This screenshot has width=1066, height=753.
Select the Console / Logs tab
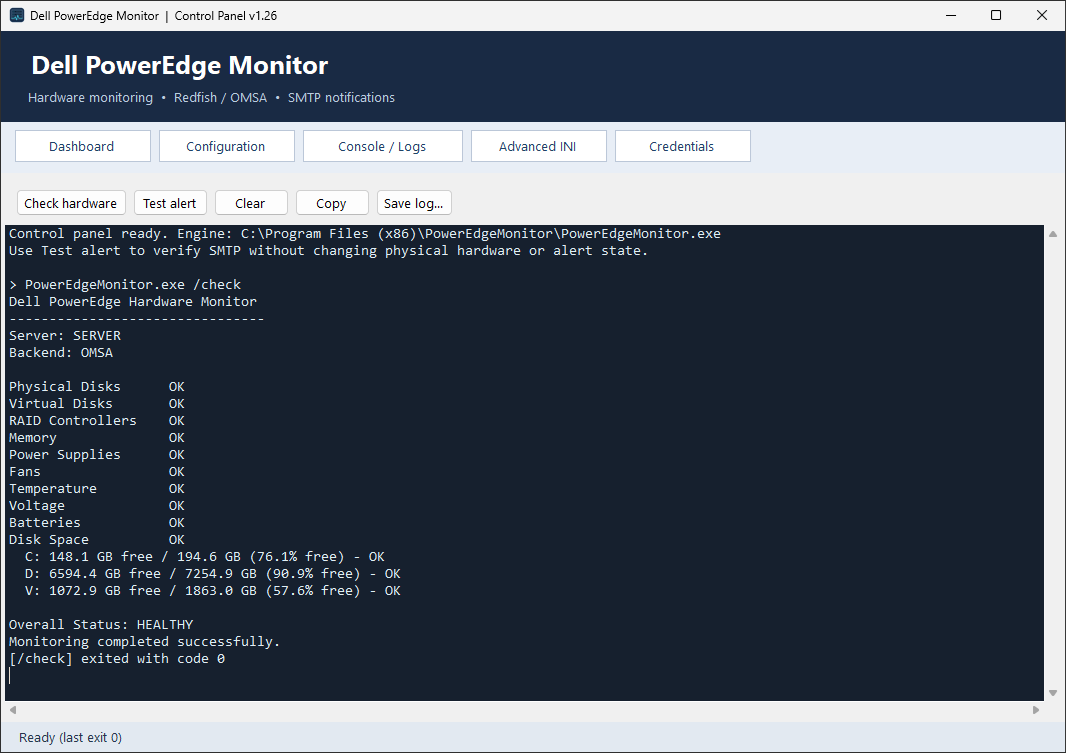coord(382,146)
